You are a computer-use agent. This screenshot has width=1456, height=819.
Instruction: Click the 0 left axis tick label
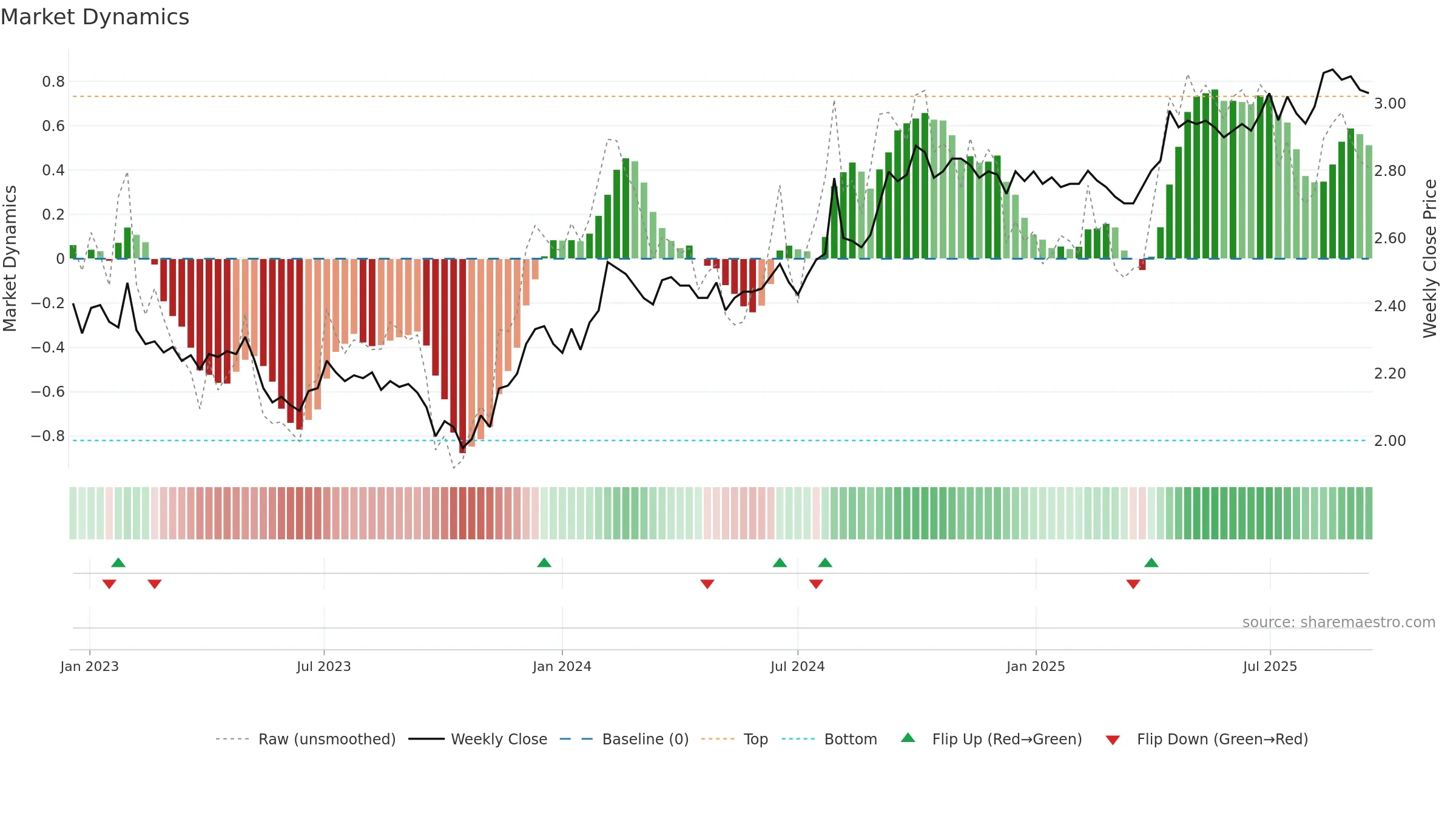60,258
